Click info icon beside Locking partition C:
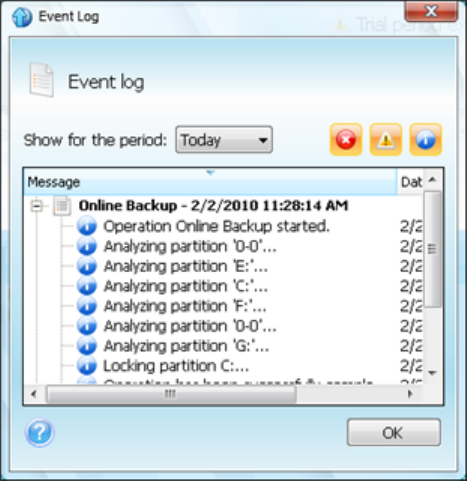The width and height of the screenshot is (467, 481). pyautogui.click(x=87, y=366)
